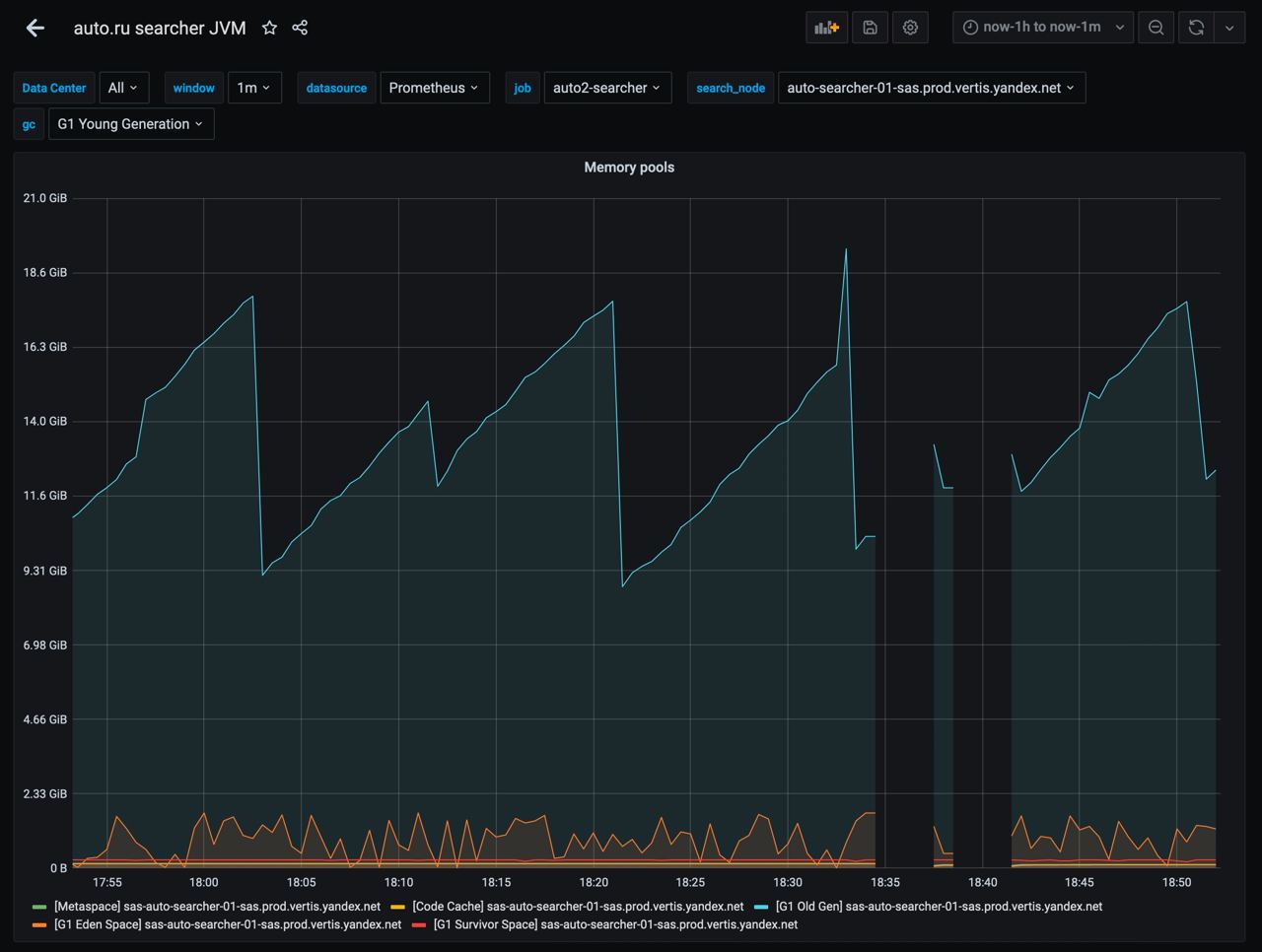Toggle Code Cache series in legend
Viewport: 1262px width, 952px height.
pos(578,906)
